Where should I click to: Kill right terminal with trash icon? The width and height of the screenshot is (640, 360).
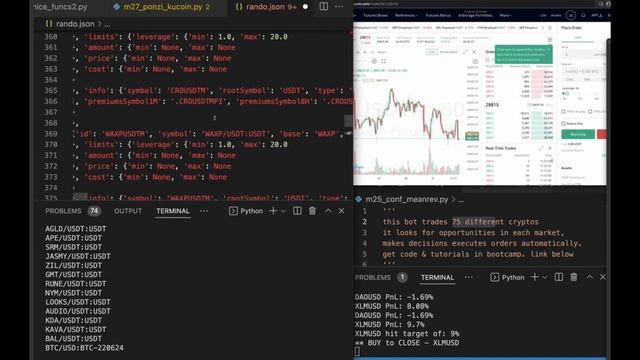pyautogui.click(x=573, y=277)
